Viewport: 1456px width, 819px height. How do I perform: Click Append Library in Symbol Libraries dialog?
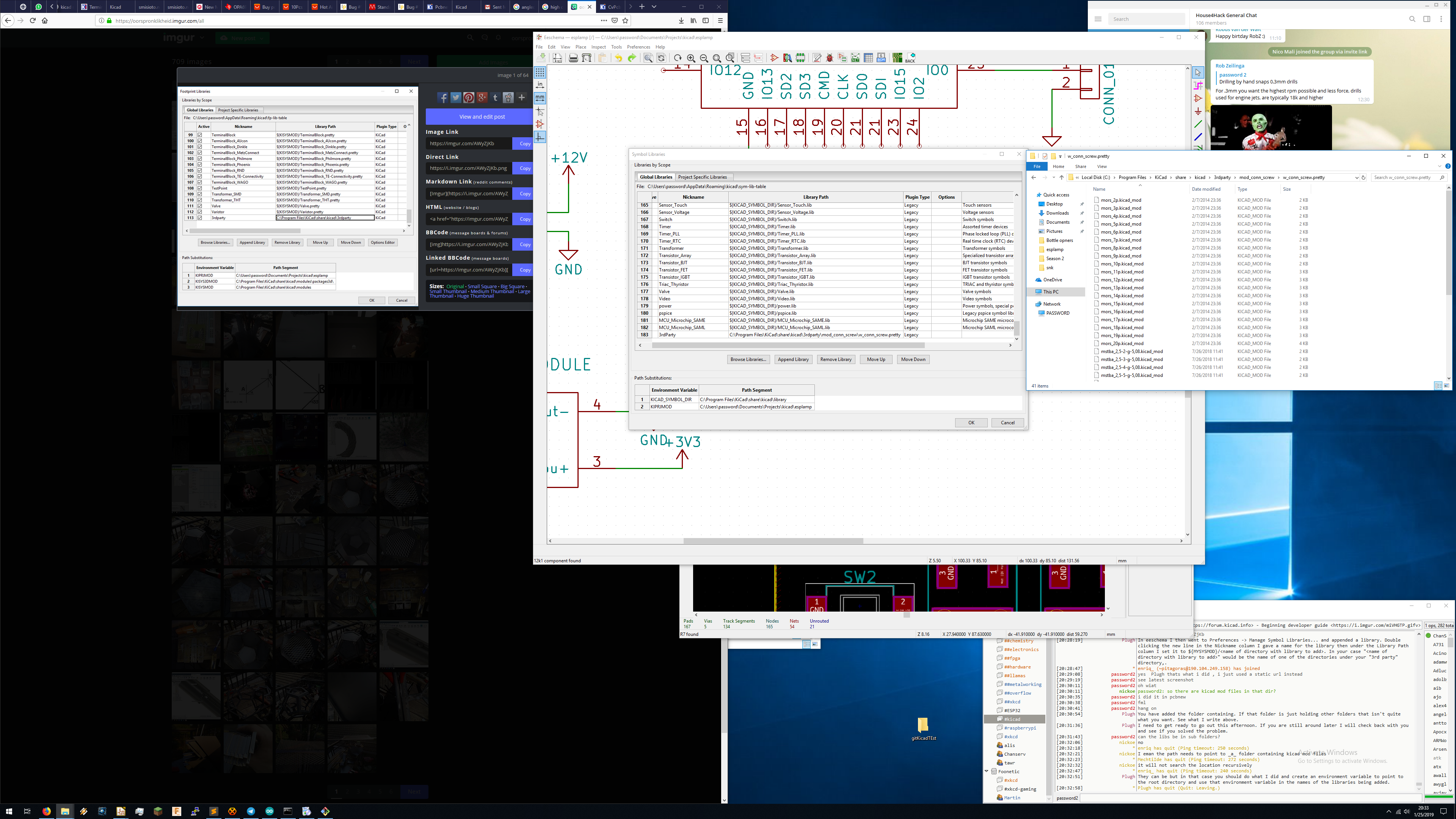tap(793, 359)
